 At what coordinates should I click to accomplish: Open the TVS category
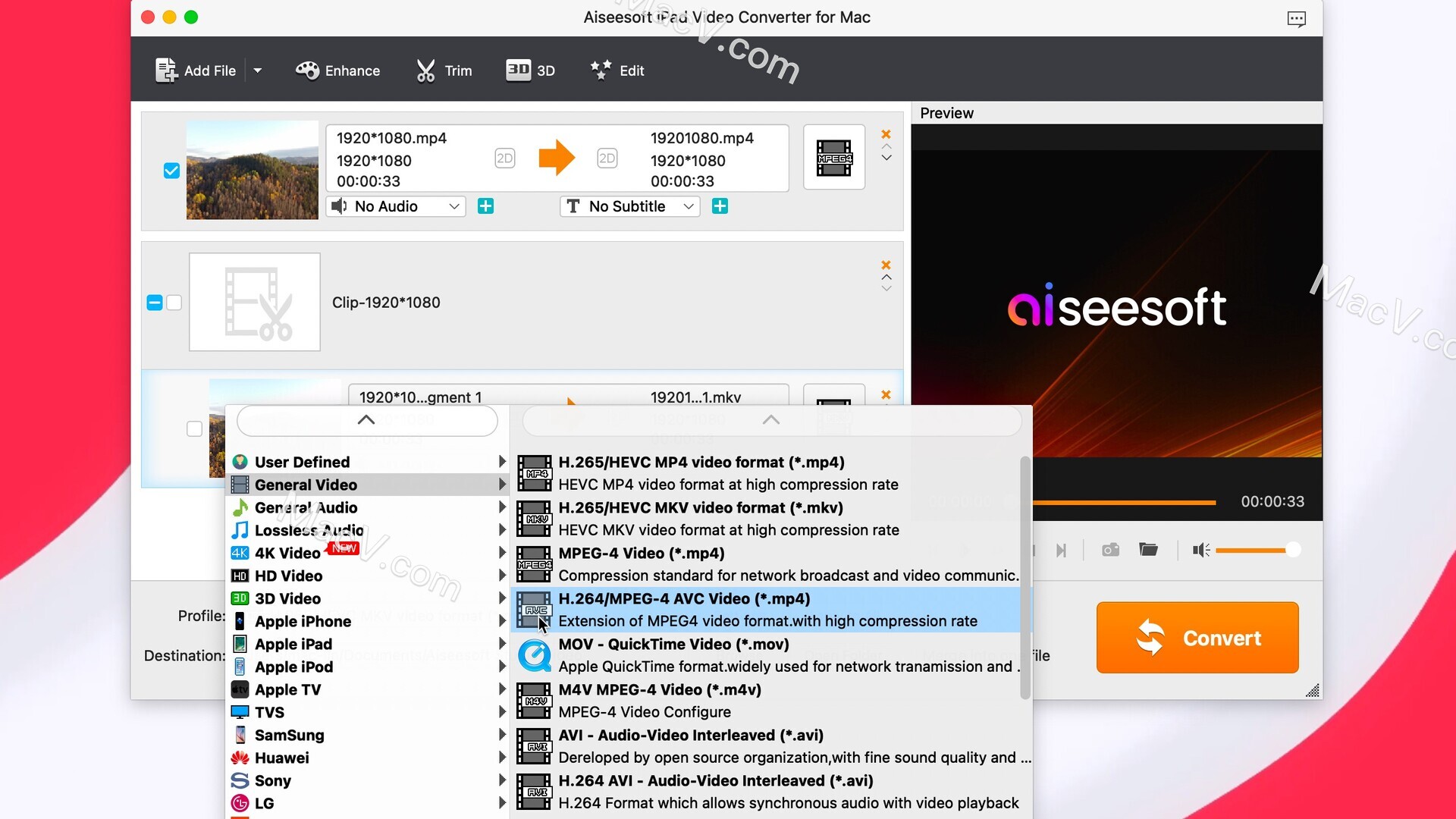click(368, 712)
